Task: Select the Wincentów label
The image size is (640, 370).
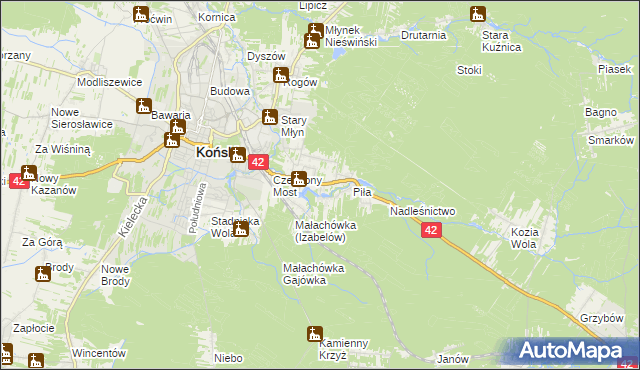Action: coord(99,353)
